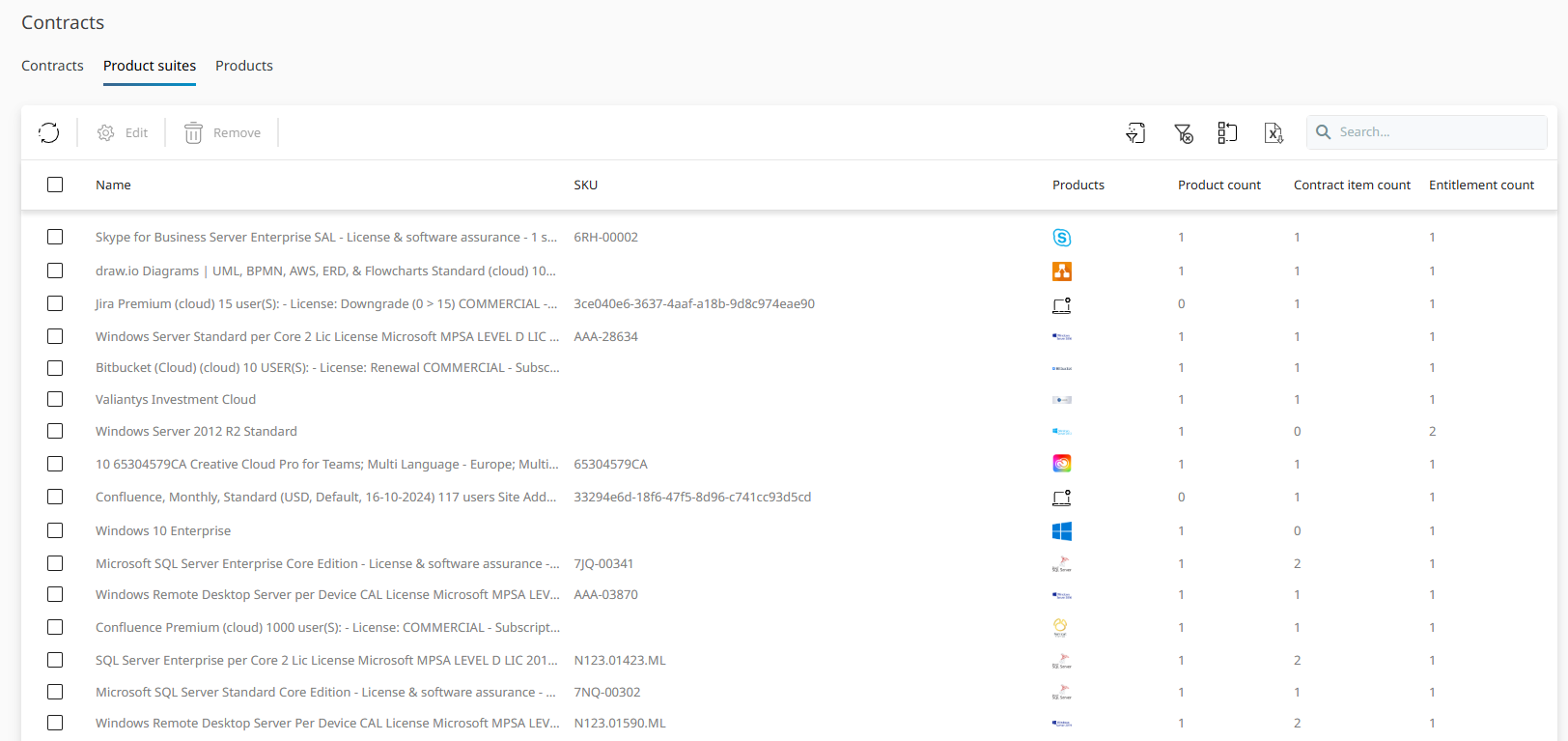Check the Skype for Business Server row checkbox

tap(55, 237)
